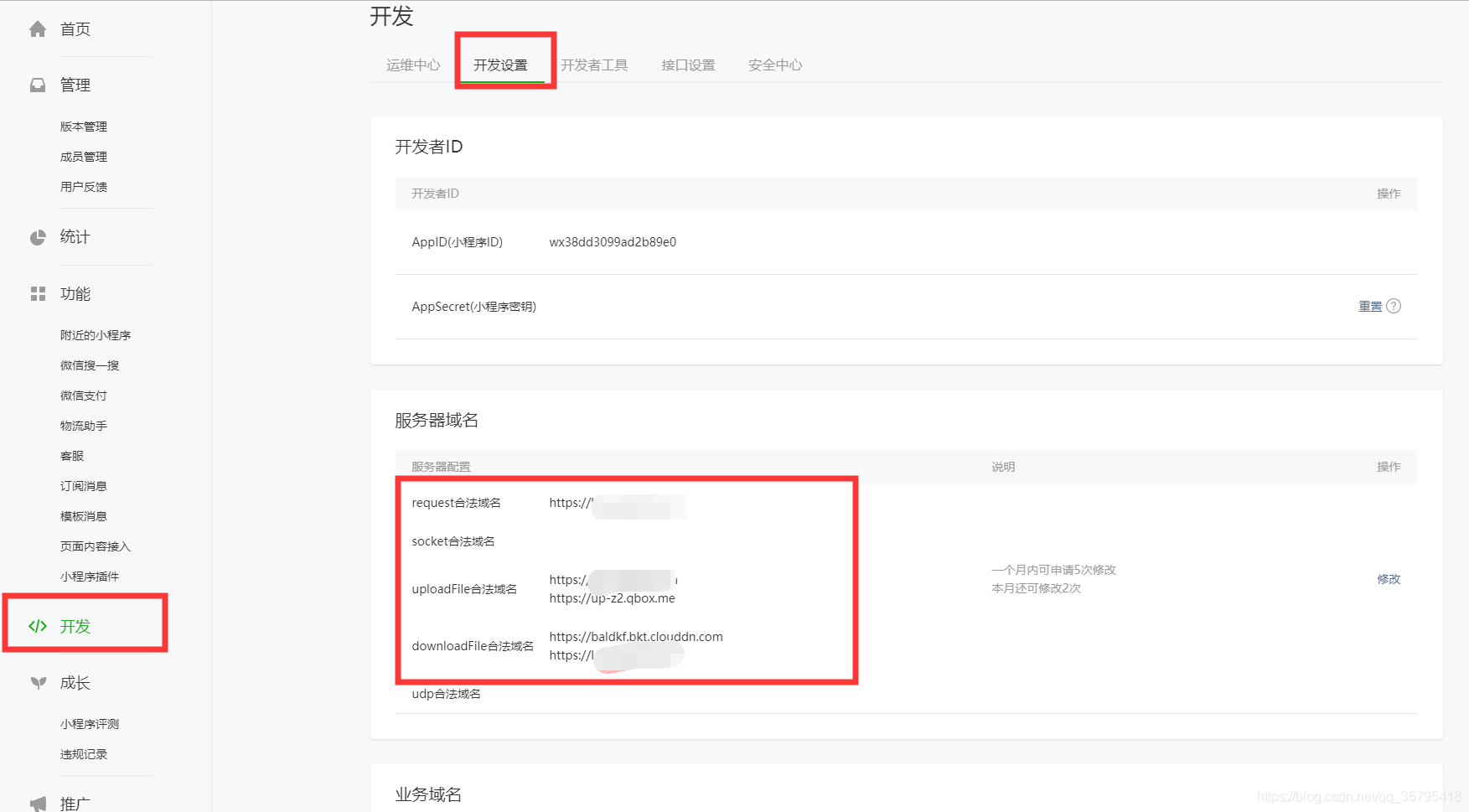The height and width of the screenshot is (812, 1469).
Task: Open 小程序评测 in the sidebar
Action: 90,724
